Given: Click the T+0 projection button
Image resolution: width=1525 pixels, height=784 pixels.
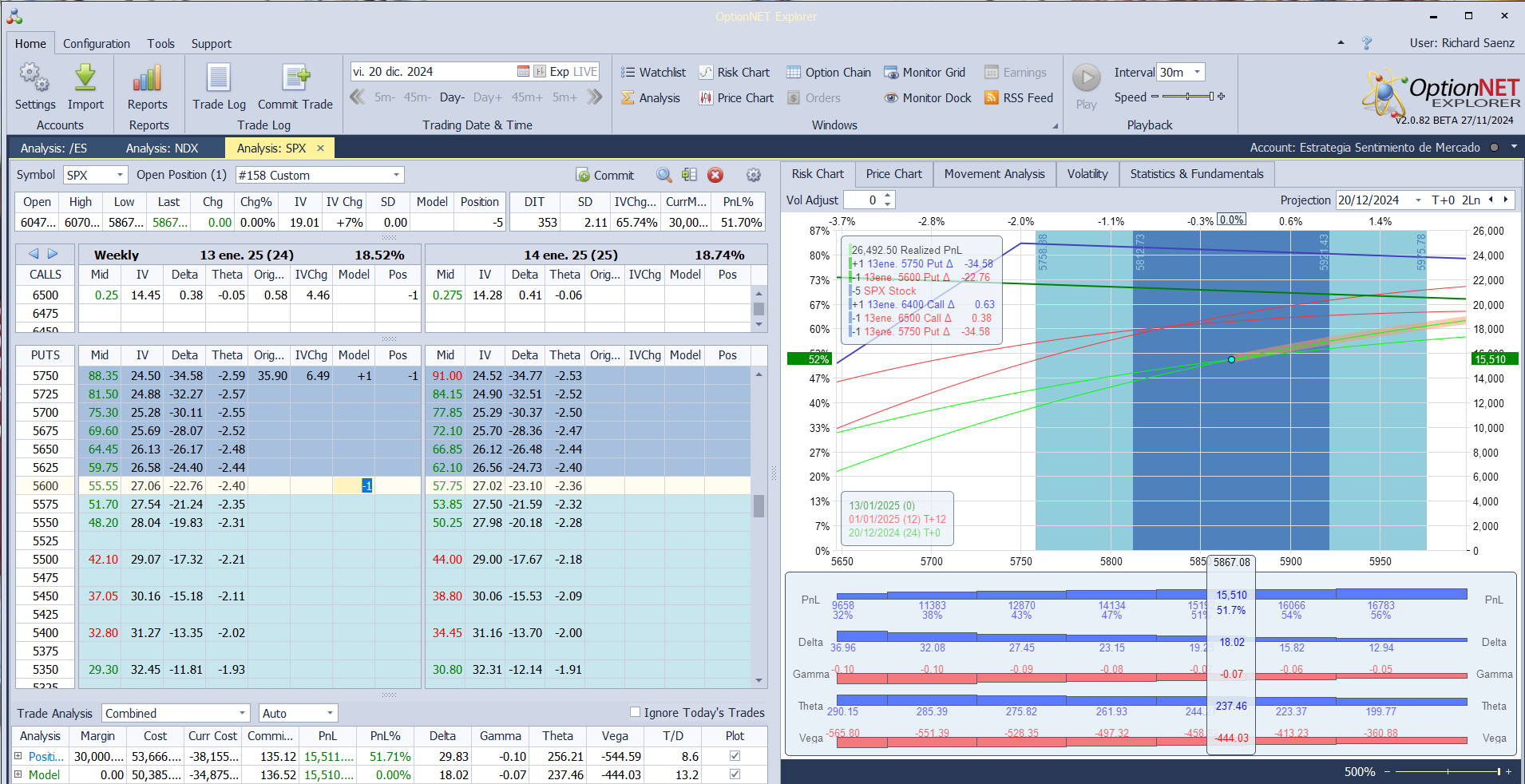Looking at the screenshot, I should [1443, 200].
